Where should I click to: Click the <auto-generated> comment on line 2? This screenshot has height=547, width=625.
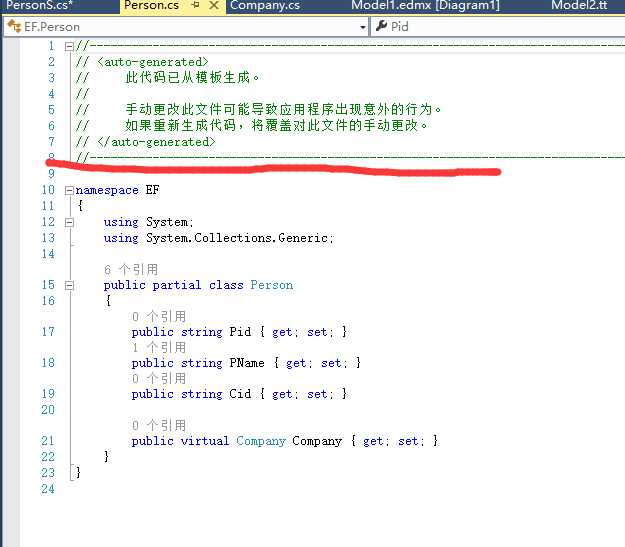click(x=153, y=62)
